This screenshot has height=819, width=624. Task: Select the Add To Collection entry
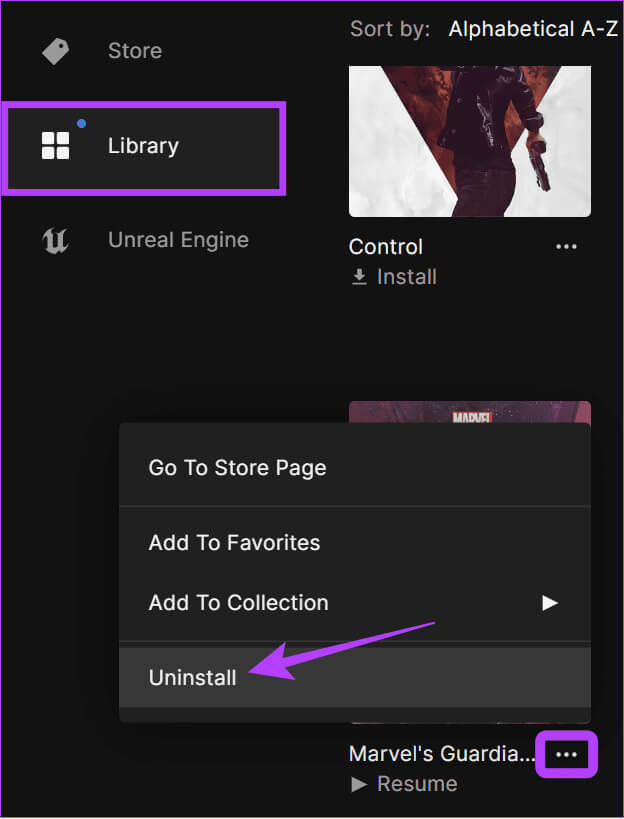tap(238, 603)
